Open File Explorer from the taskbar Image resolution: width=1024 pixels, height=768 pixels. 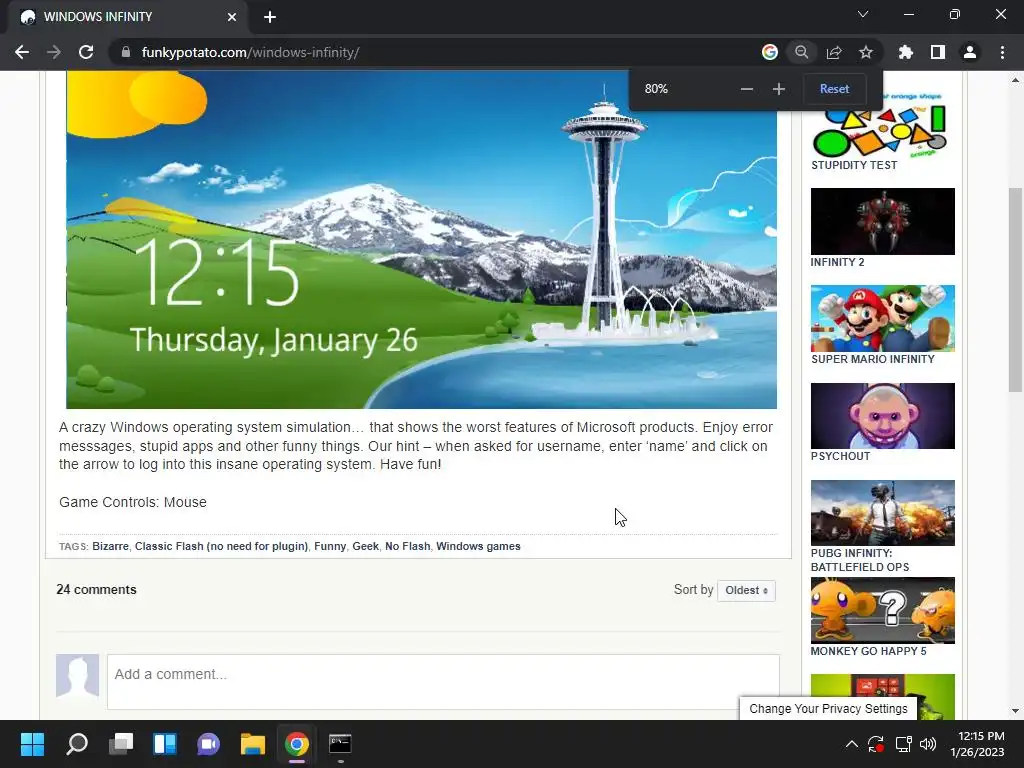[253, 744]
